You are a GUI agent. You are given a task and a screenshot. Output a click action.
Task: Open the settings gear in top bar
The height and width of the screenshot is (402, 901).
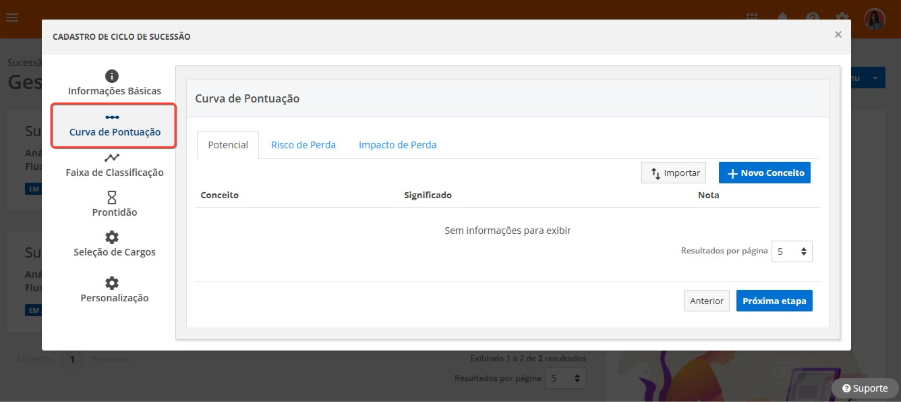point(842,17)
